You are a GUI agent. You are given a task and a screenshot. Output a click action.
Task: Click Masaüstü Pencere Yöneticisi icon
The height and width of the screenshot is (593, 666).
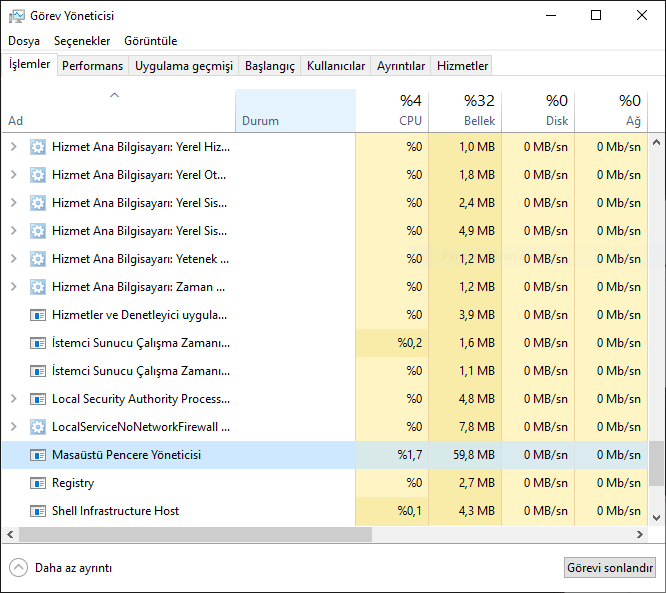(38, 455)
